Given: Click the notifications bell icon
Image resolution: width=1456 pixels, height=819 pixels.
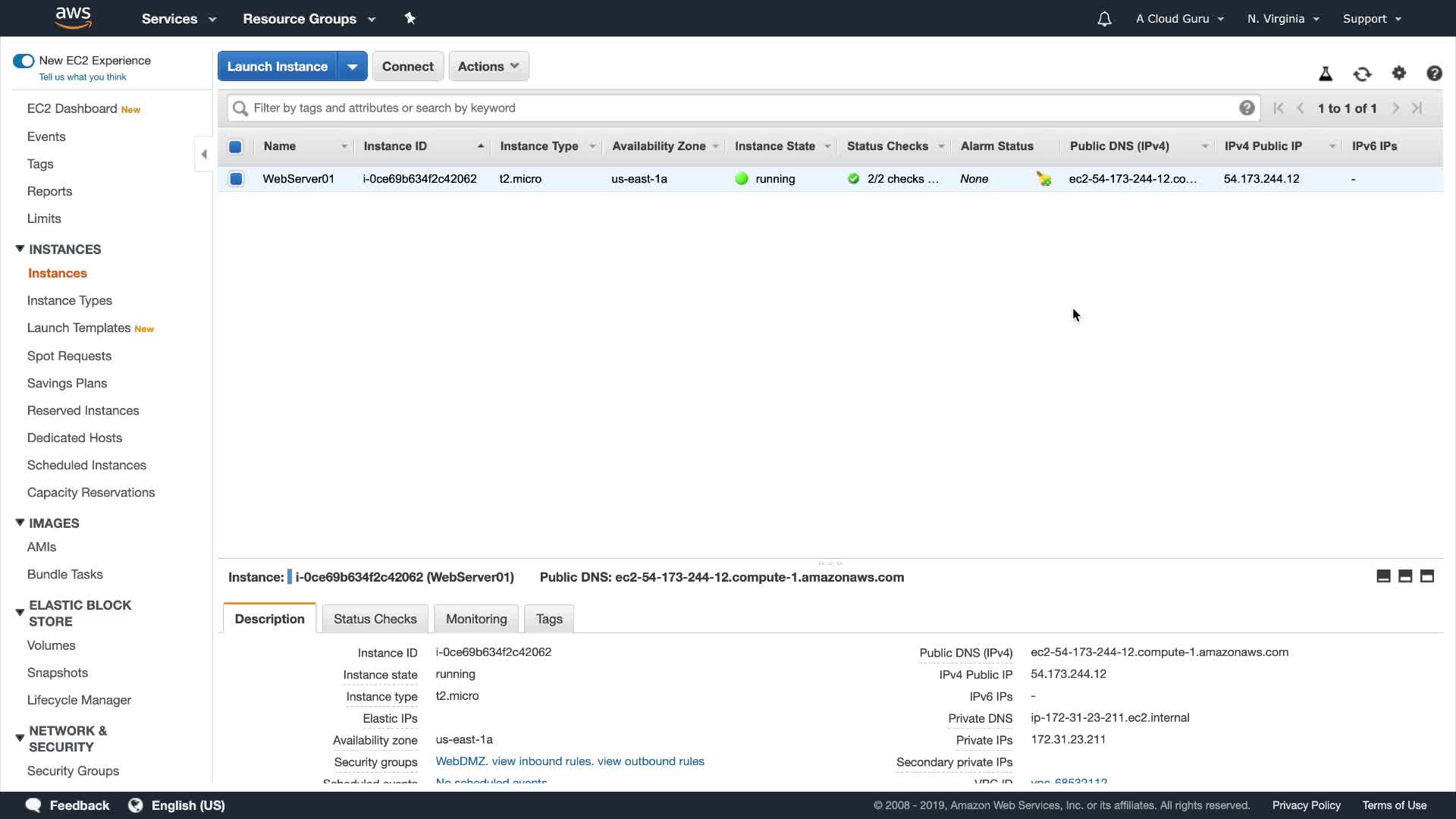Looking at the screenshot, I should (x=1104, y=19).
